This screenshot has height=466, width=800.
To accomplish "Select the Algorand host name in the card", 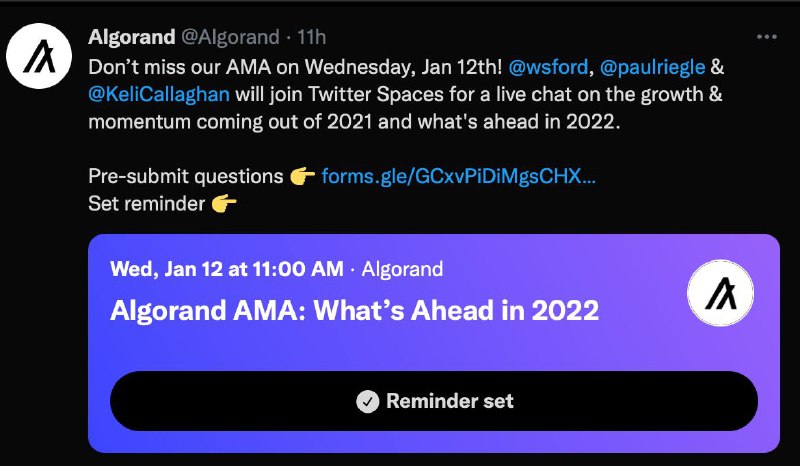I will [x=402, y=269].
